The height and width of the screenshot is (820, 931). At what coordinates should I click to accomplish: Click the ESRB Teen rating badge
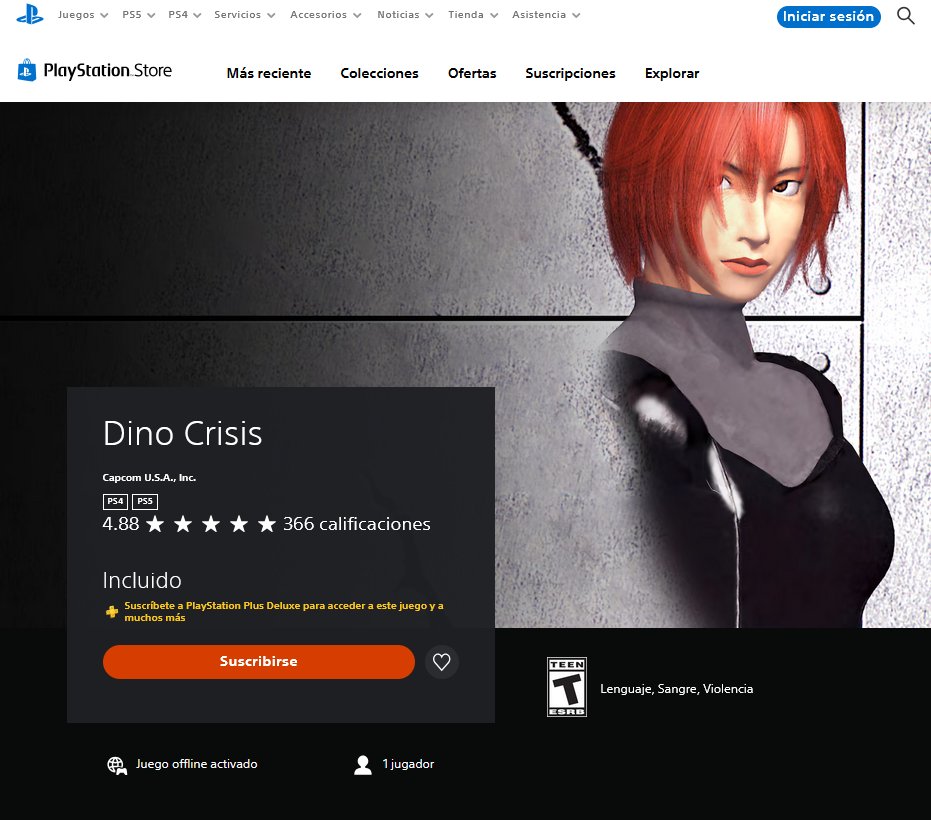[x=566, y=687]
